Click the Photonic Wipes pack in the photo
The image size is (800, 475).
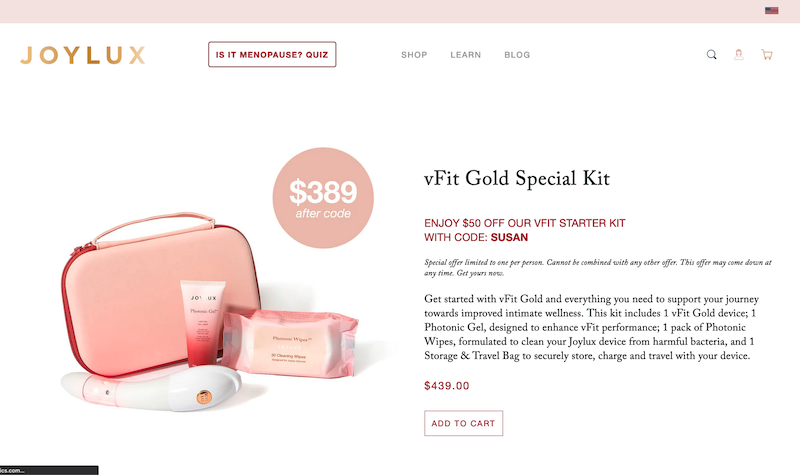click(x=291, y=343)
